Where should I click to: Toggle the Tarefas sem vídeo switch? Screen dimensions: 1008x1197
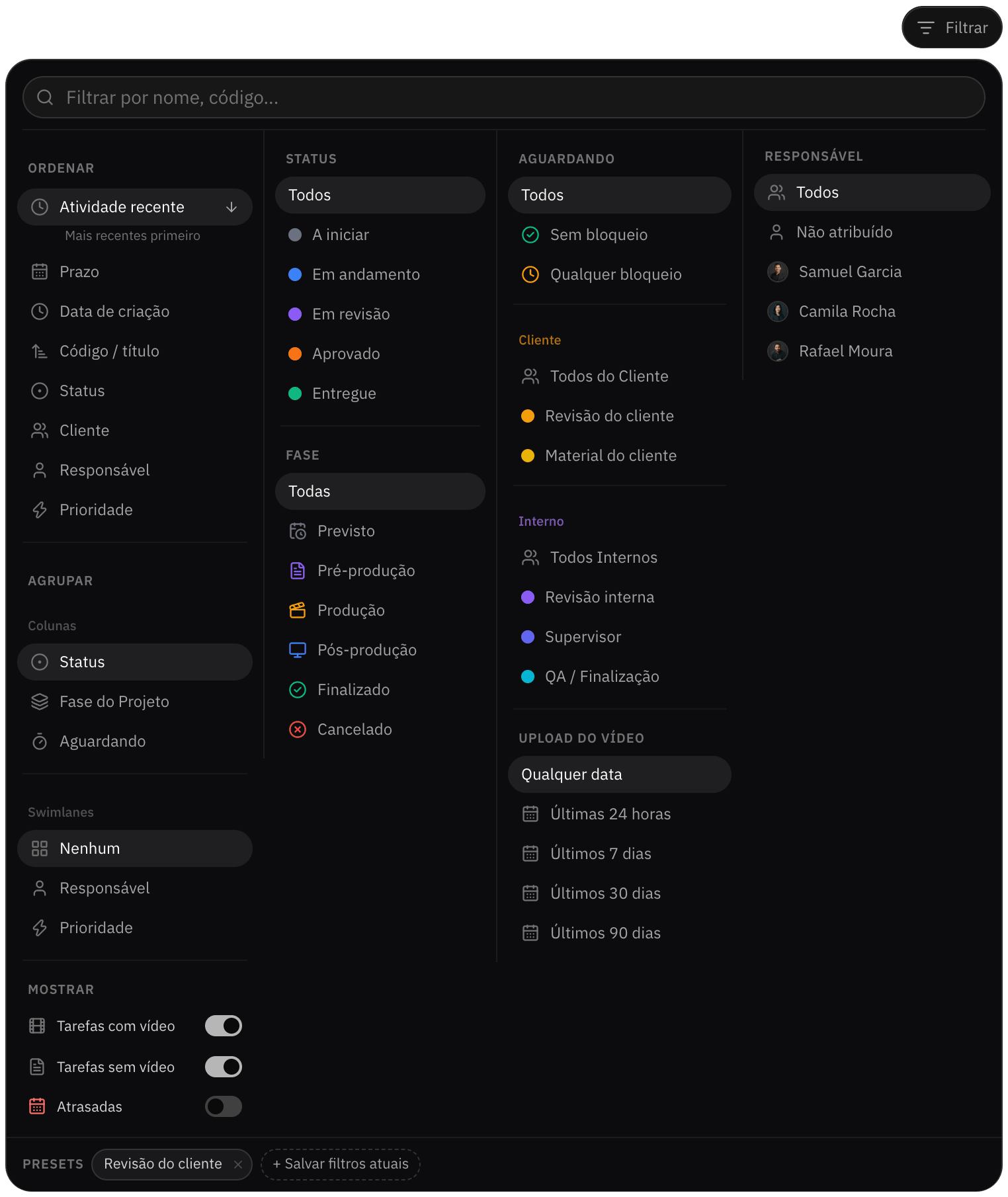coord(224,1067)
